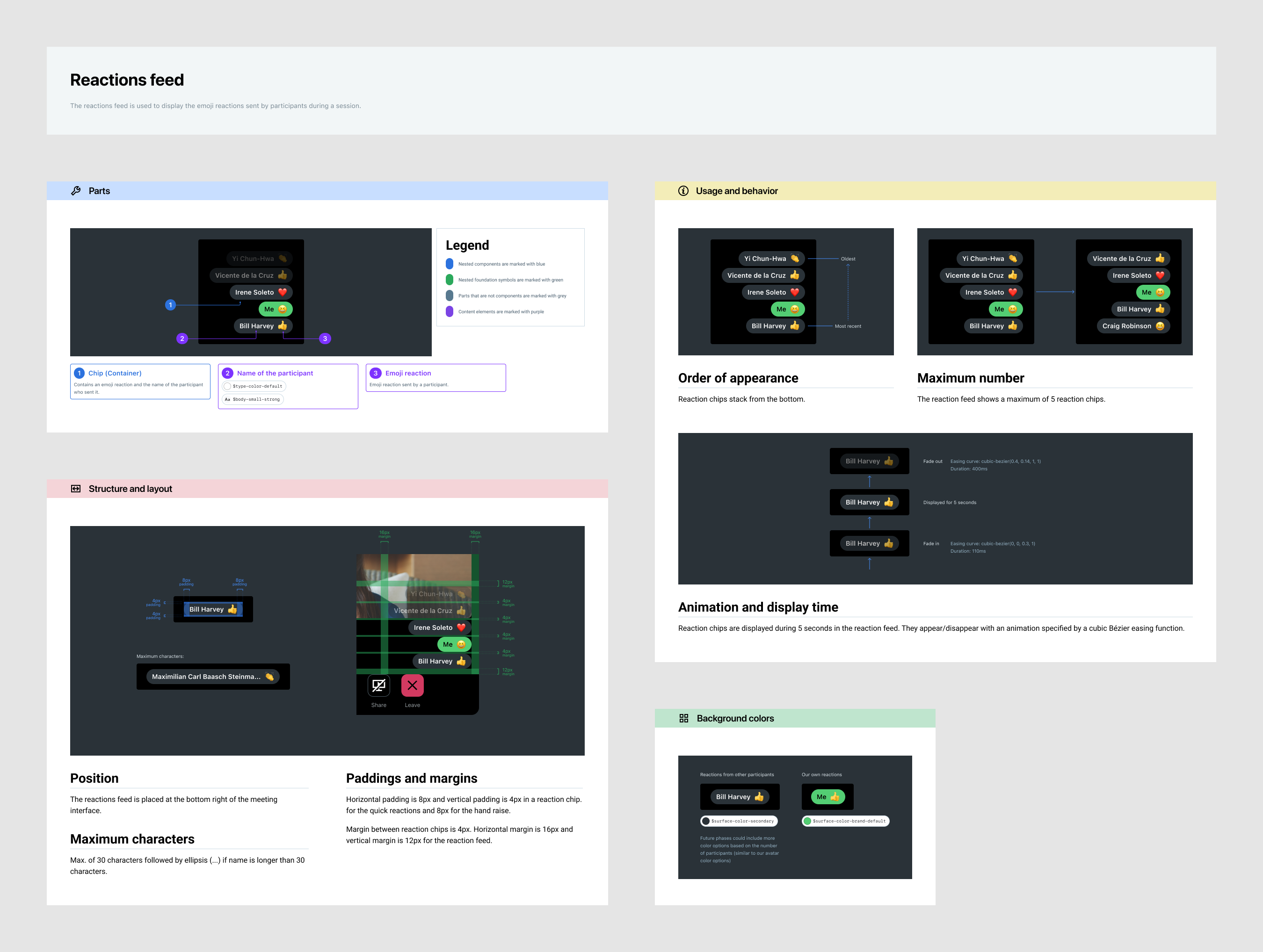Click the blue 1 marker in the Parts diagram

pos(170,305)
